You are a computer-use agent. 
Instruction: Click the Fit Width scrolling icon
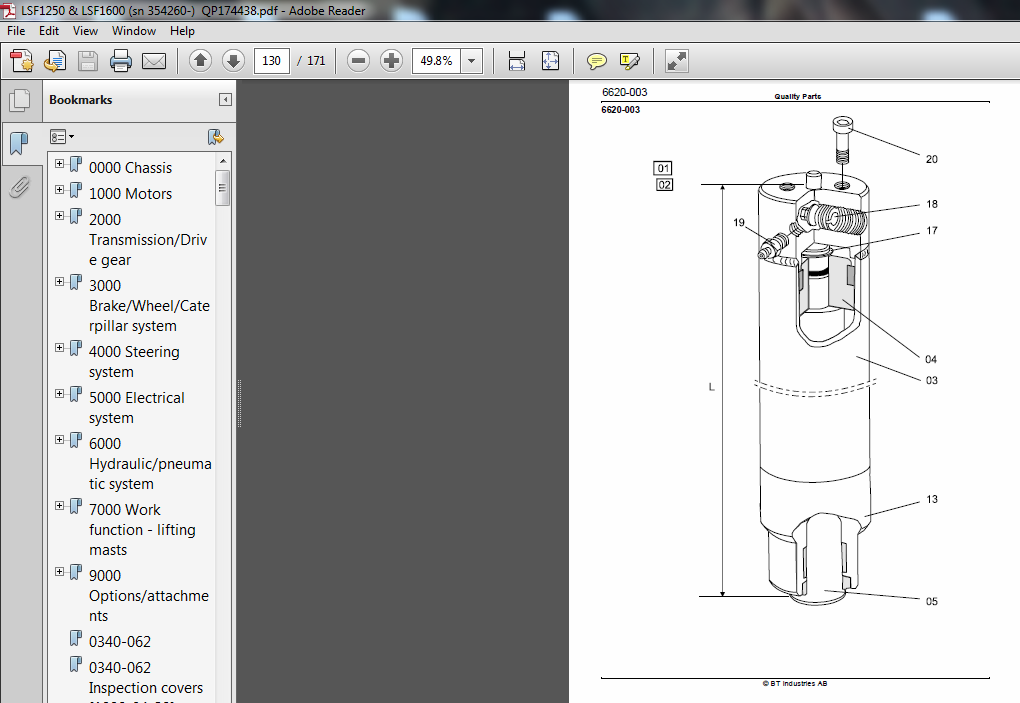[517, 61]
